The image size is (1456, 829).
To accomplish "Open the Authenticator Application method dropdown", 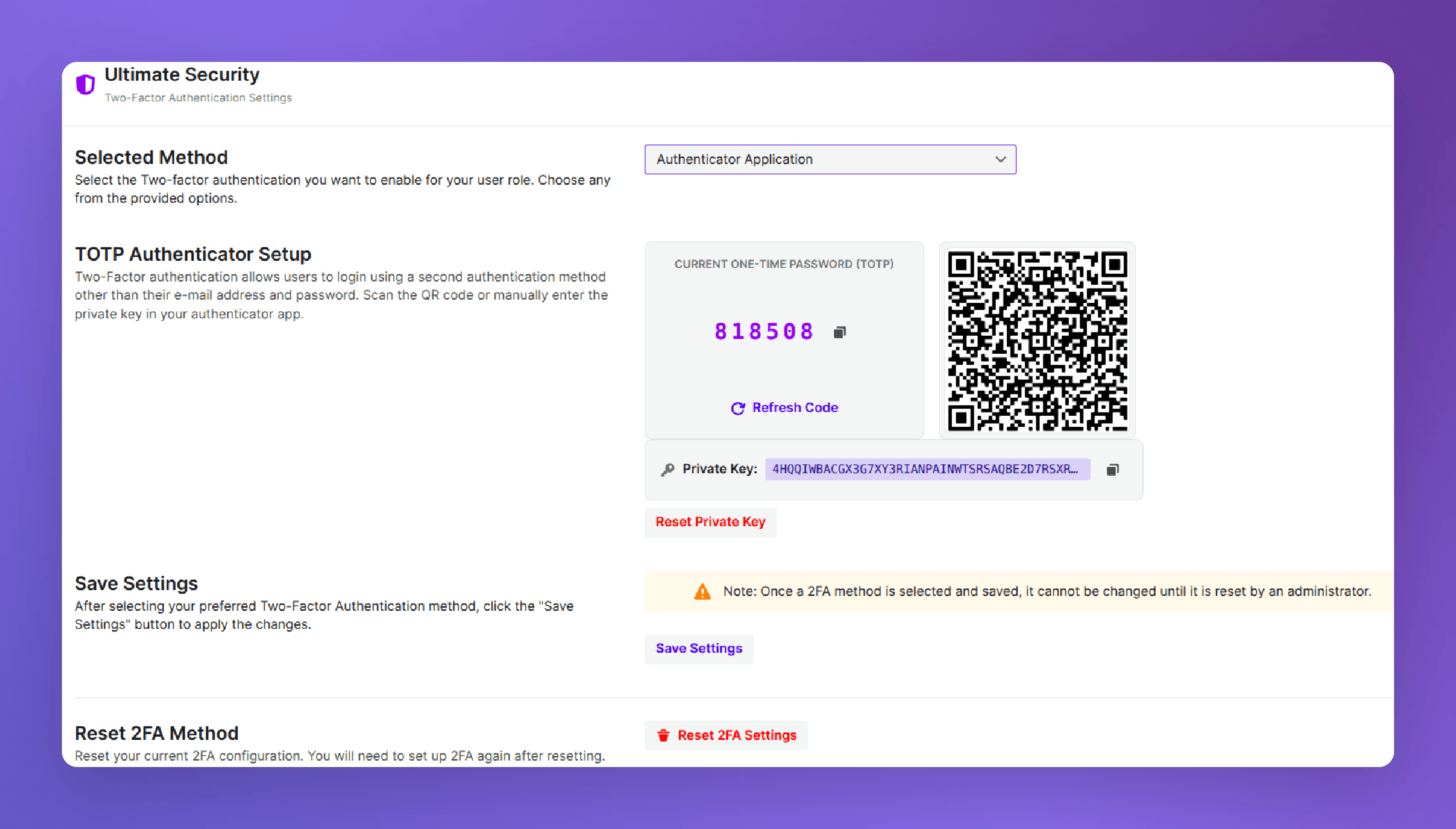I will [x=830, y=159].
